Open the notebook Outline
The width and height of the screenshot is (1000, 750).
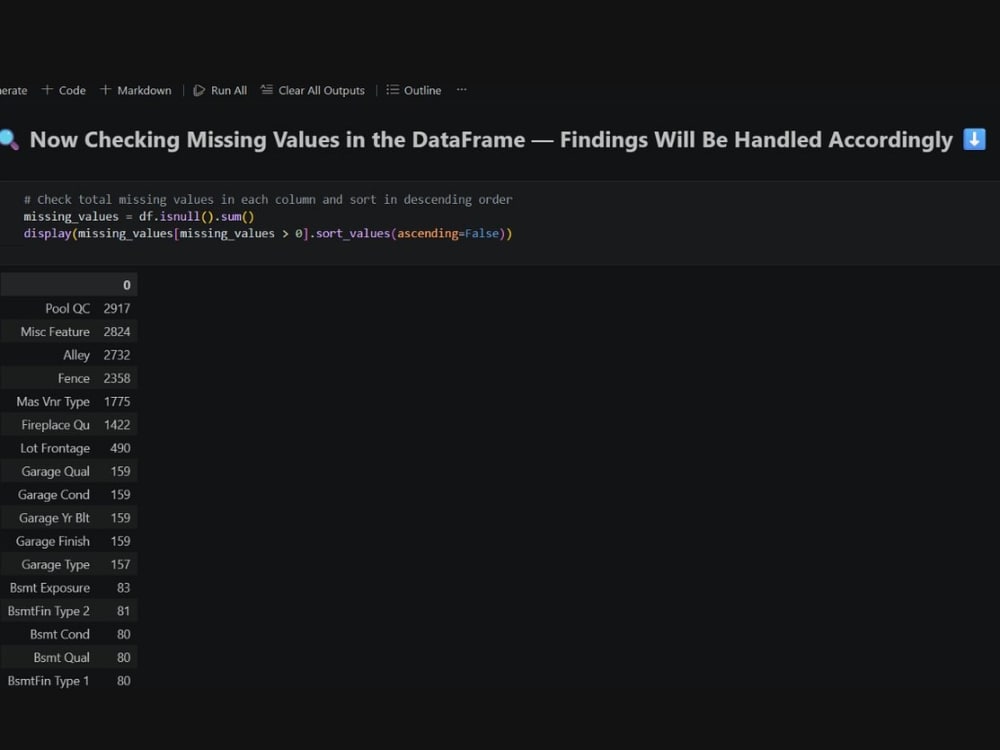click(414, 90)
